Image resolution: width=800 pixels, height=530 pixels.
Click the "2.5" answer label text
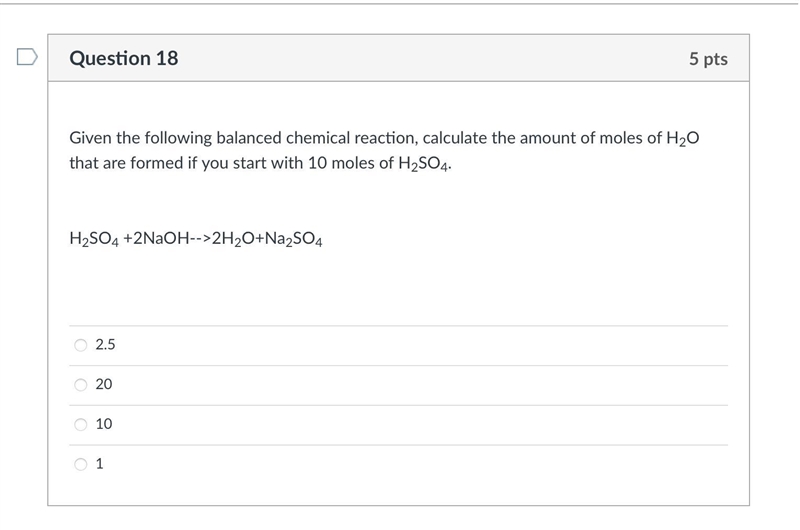point(105,345)
